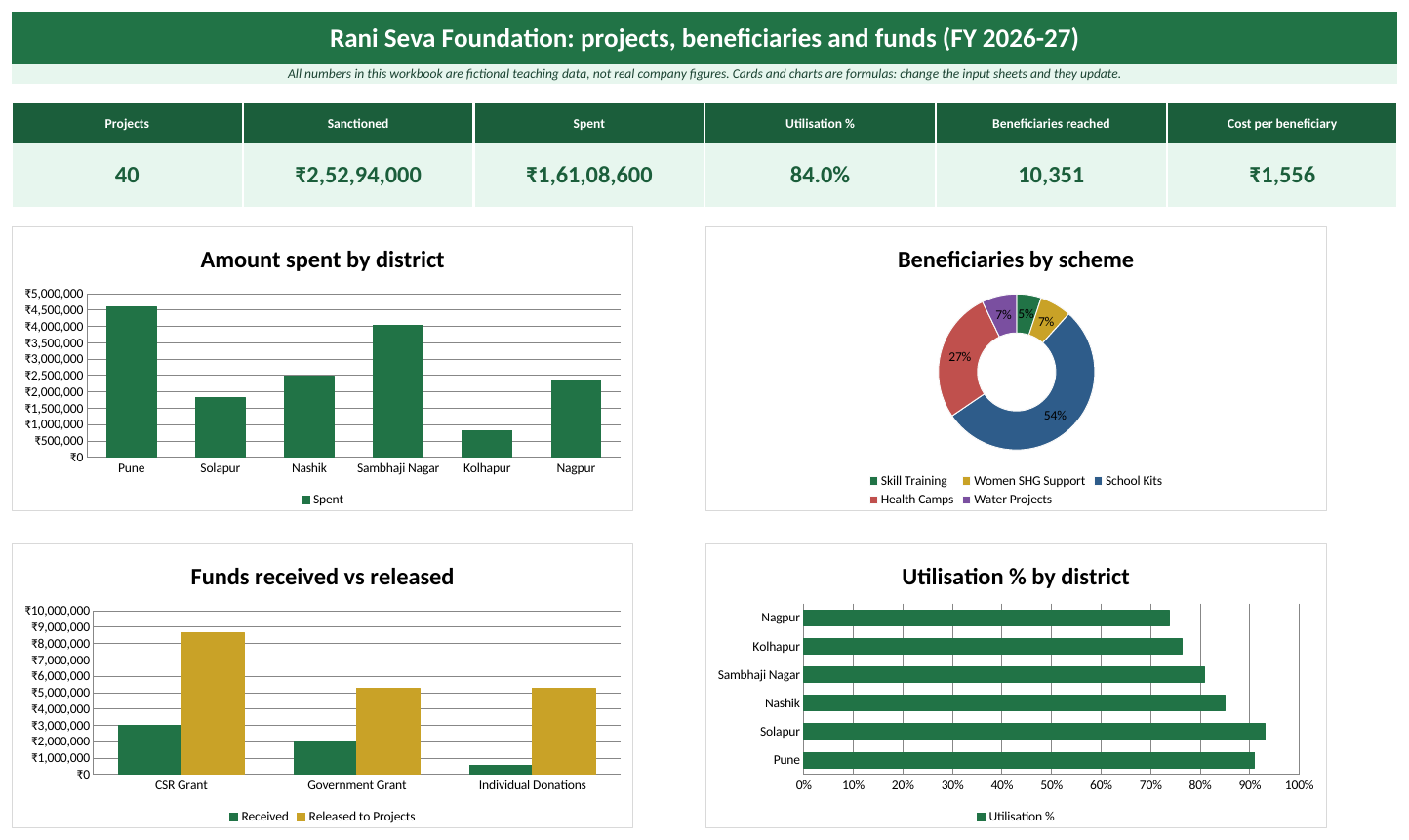Image resolution: width=1409 pixels, height=840 pixels.
Task: Click the Women SHG Support legend entry
Action: 1024,481
